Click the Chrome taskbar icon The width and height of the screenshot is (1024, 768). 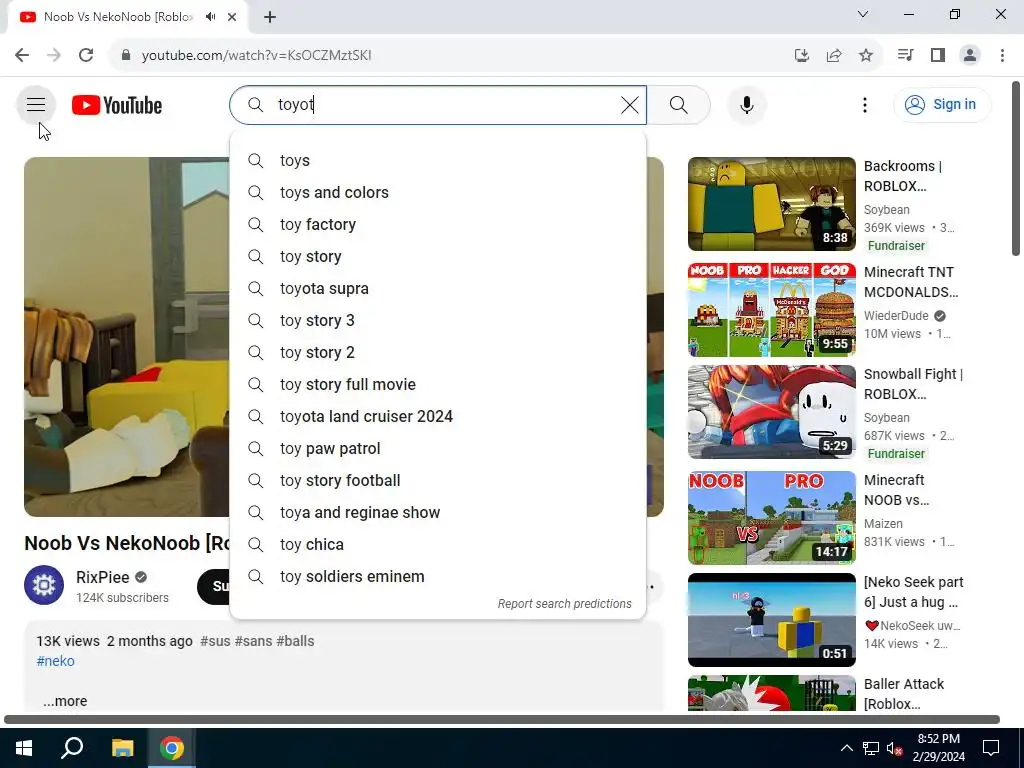tap(172, 748)
